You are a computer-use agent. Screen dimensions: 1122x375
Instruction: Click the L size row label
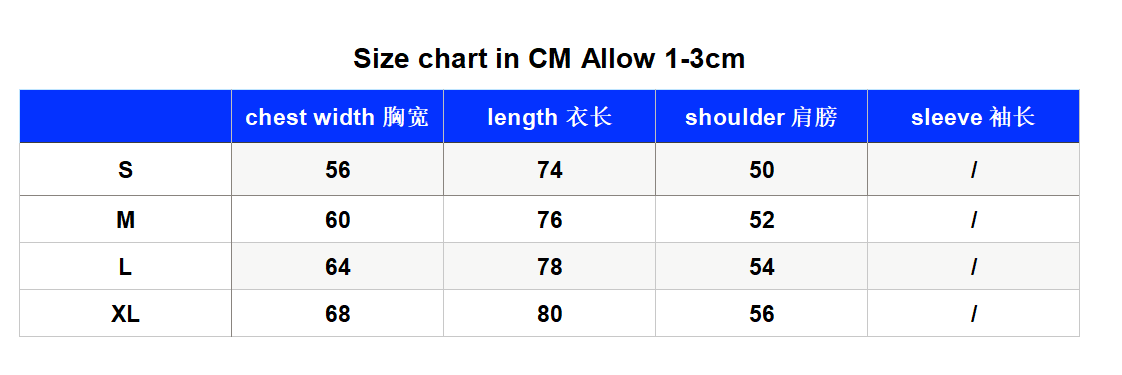point(125,267)
